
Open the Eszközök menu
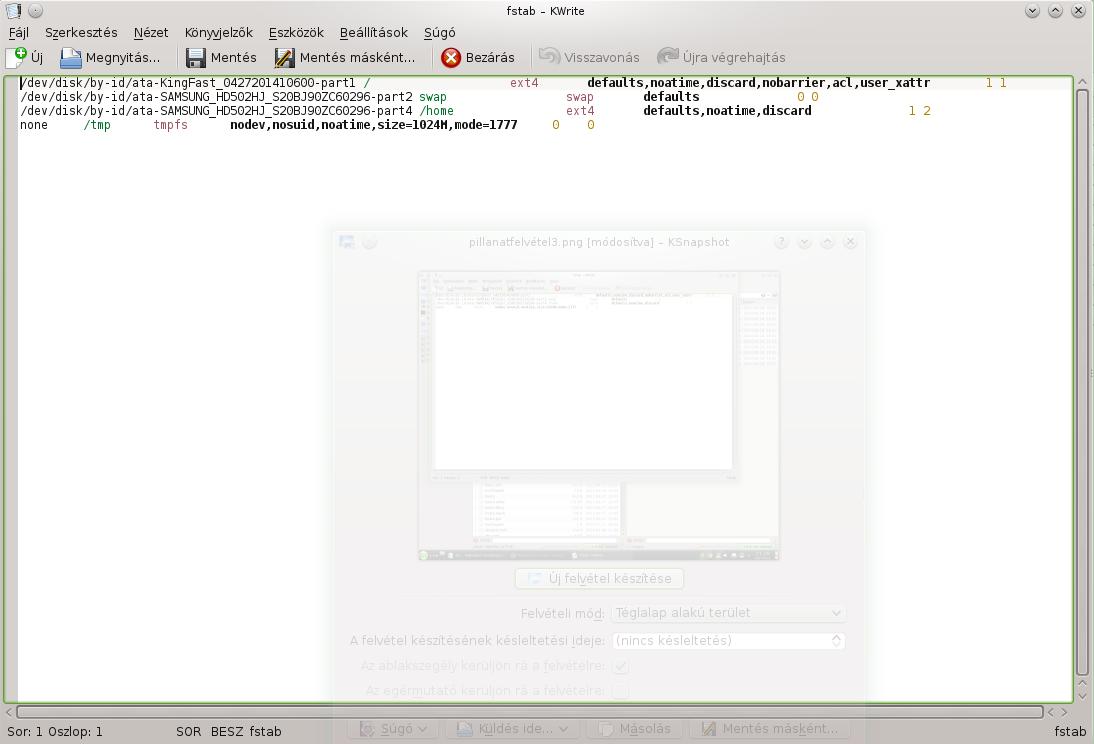pos(296,33)
